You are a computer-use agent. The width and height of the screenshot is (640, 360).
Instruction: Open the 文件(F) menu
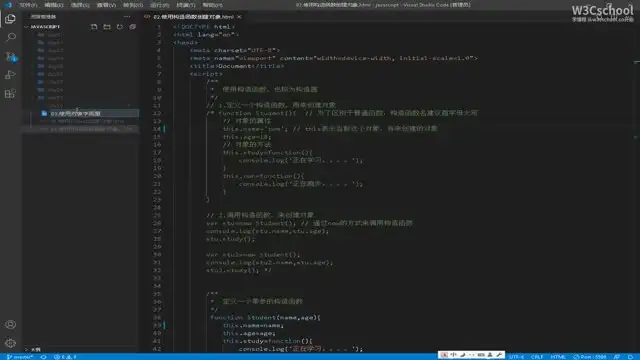pos(28,5)
